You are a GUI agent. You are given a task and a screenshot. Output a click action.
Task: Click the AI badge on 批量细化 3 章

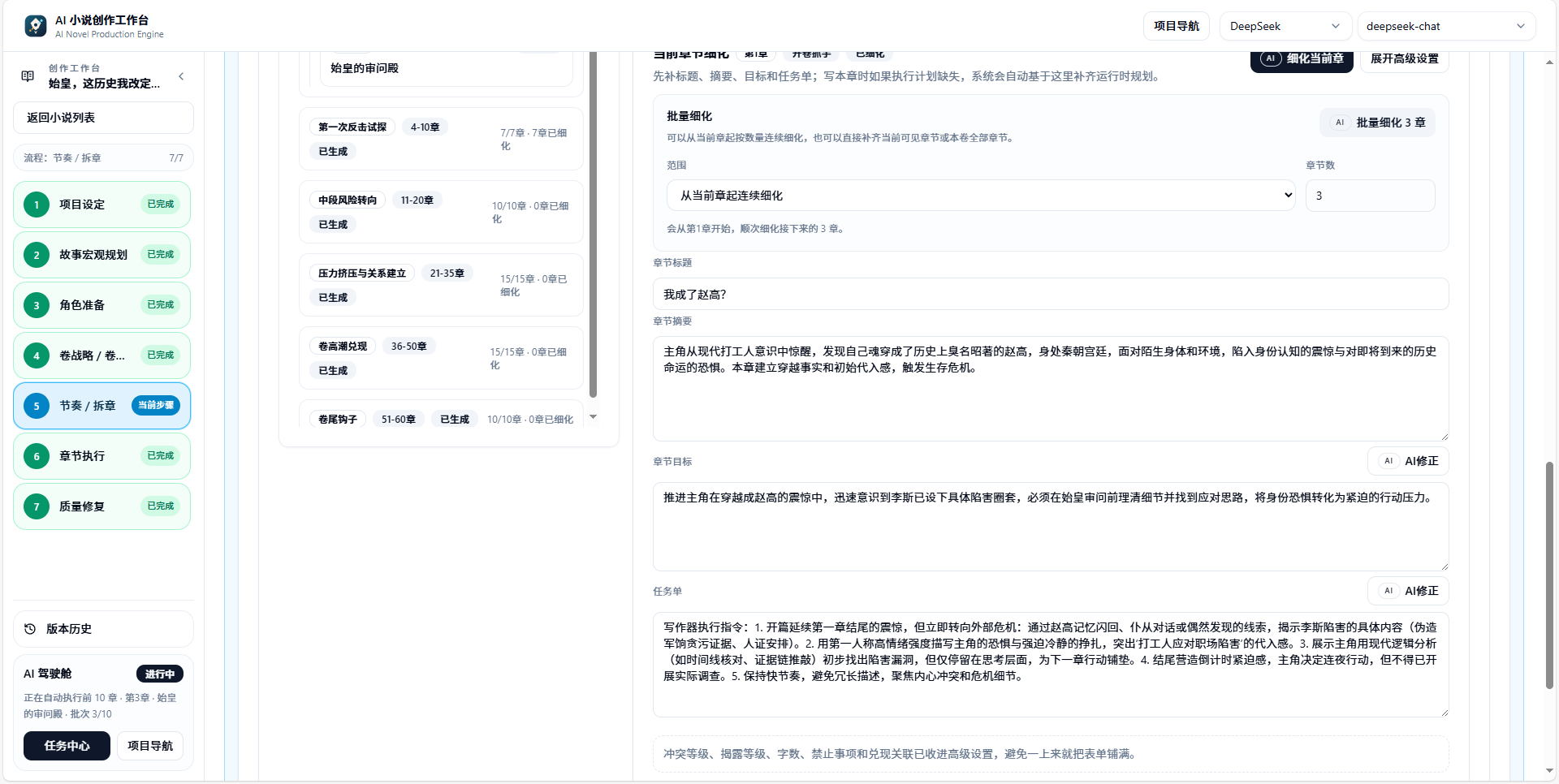tap(1340, 123)
